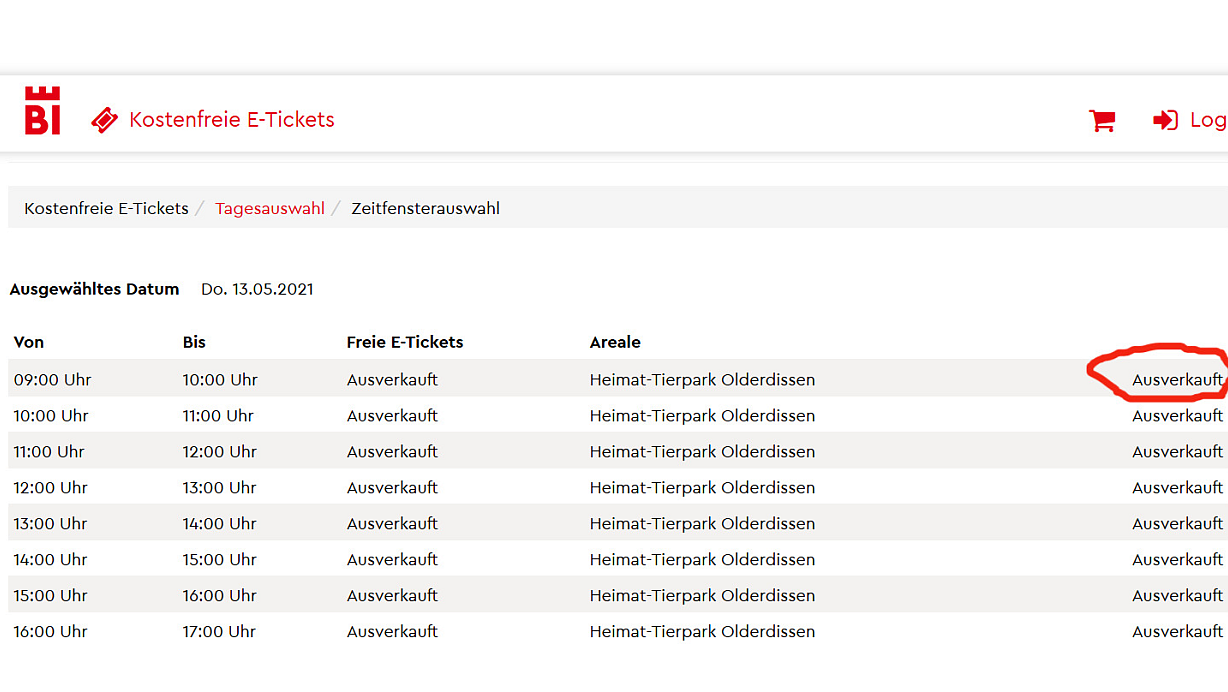
Task: Click the login arrow icon
Action: (1165, 120)
